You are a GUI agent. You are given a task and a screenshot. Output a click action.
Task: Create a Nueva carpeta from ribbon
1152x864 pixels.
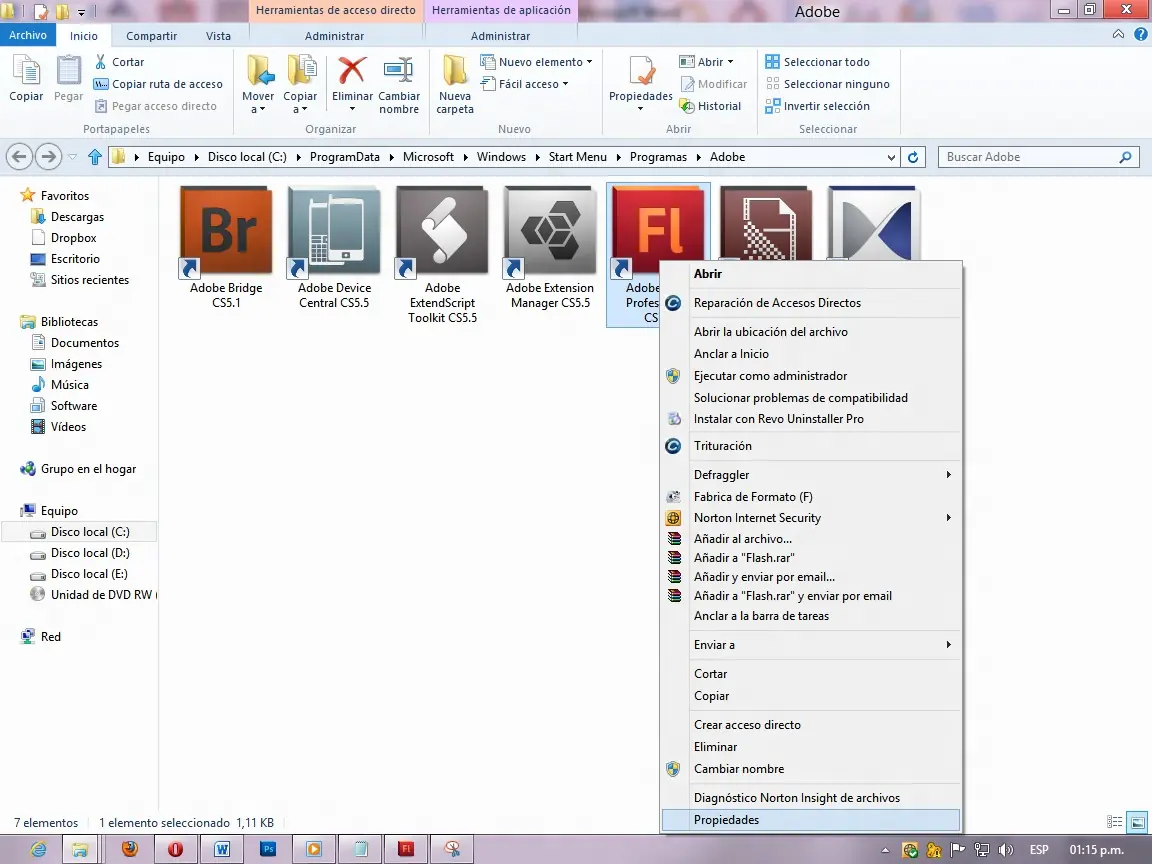point(455,85)
